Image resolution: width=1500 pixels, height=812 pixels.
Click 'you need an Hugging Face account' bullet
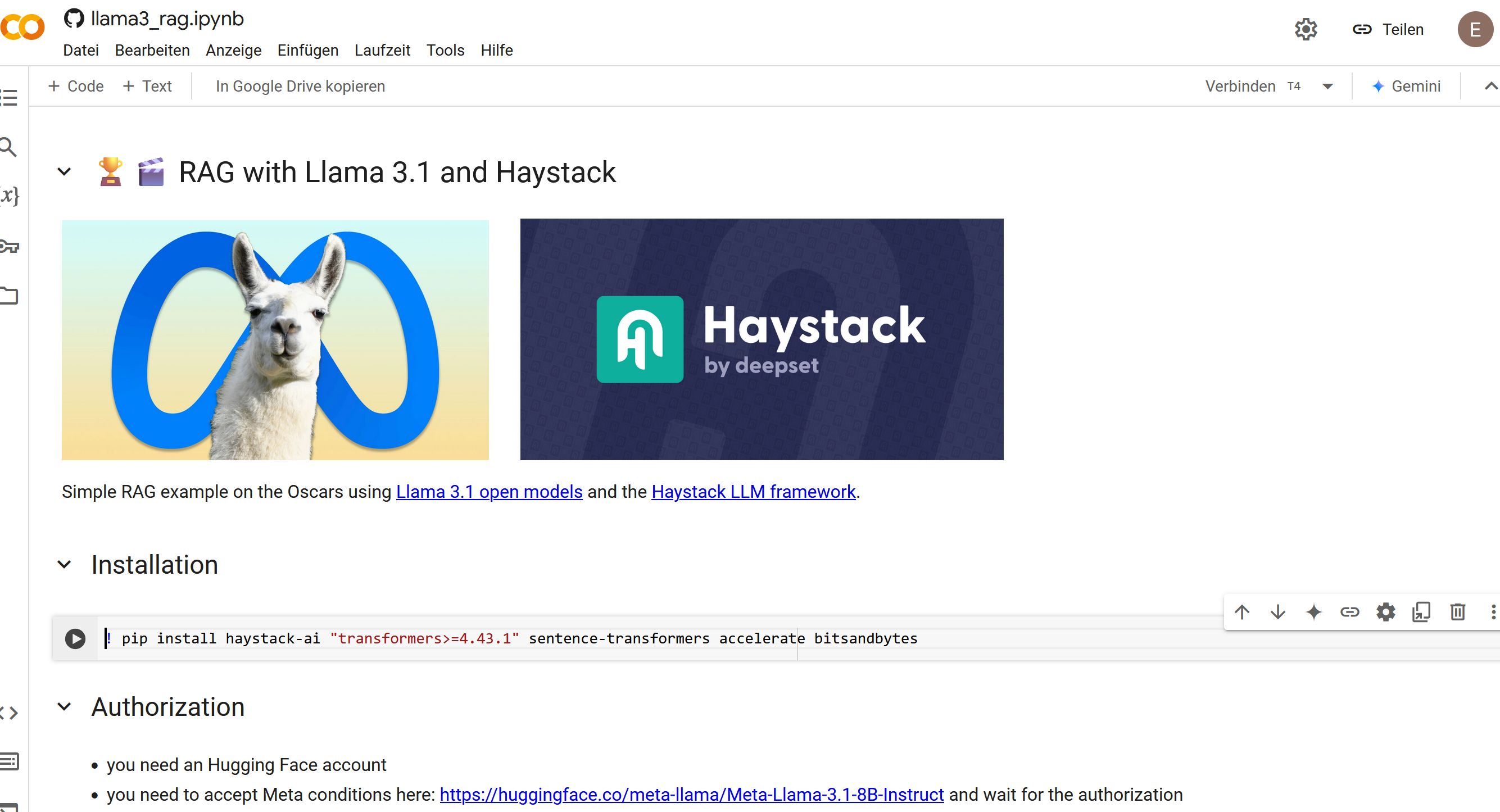[x=246, y=765]
